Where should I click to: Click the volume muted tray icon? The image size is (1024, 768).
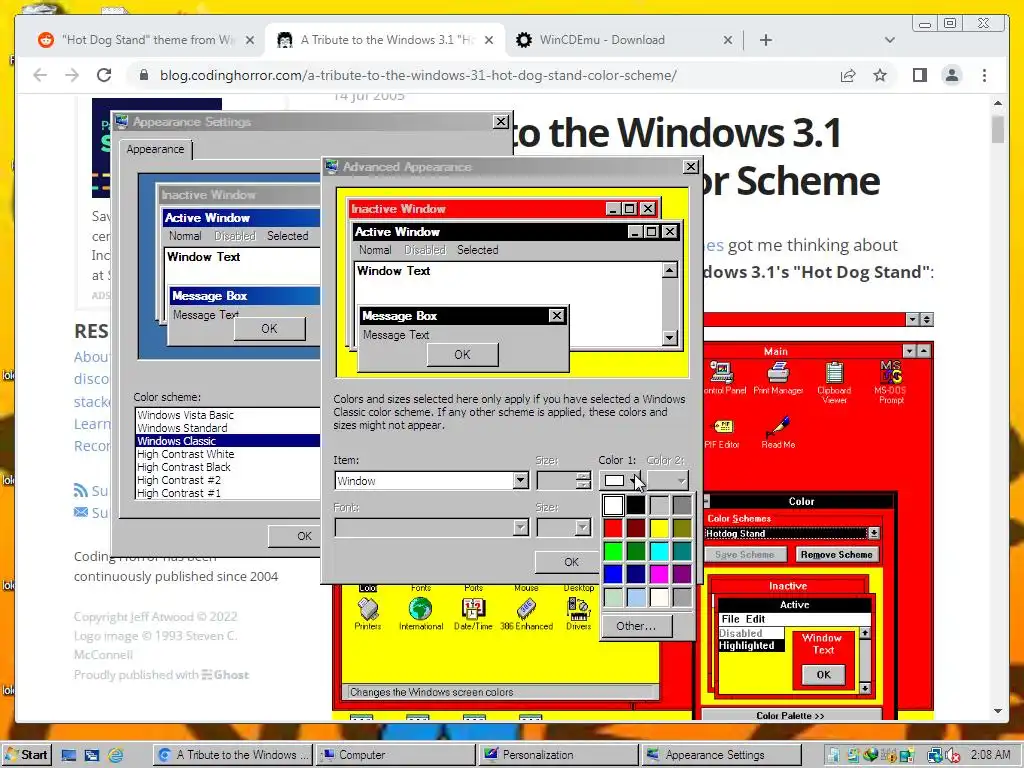point(952,755)
